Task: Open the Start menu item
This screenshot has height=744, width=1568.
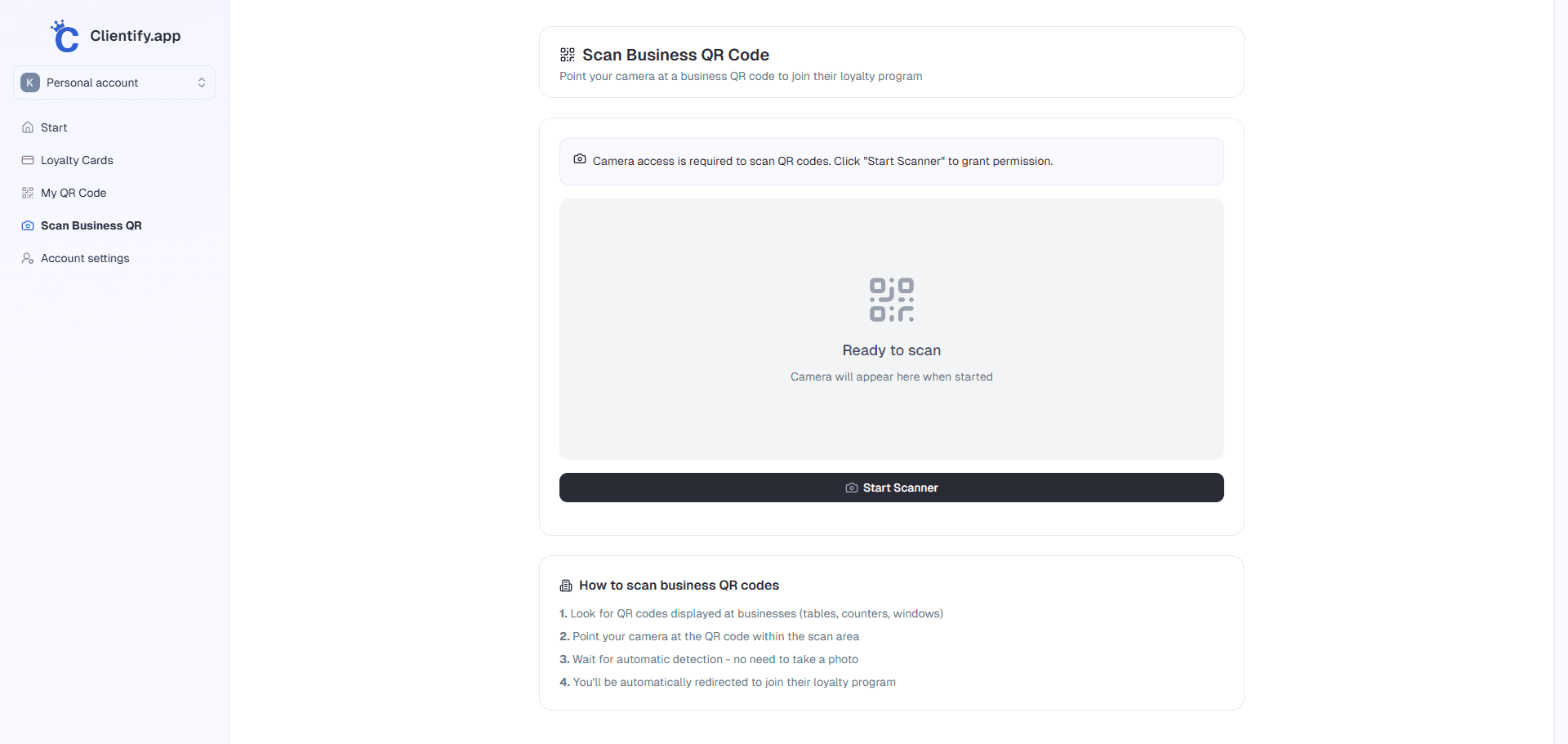Action: tap(54, 127)
